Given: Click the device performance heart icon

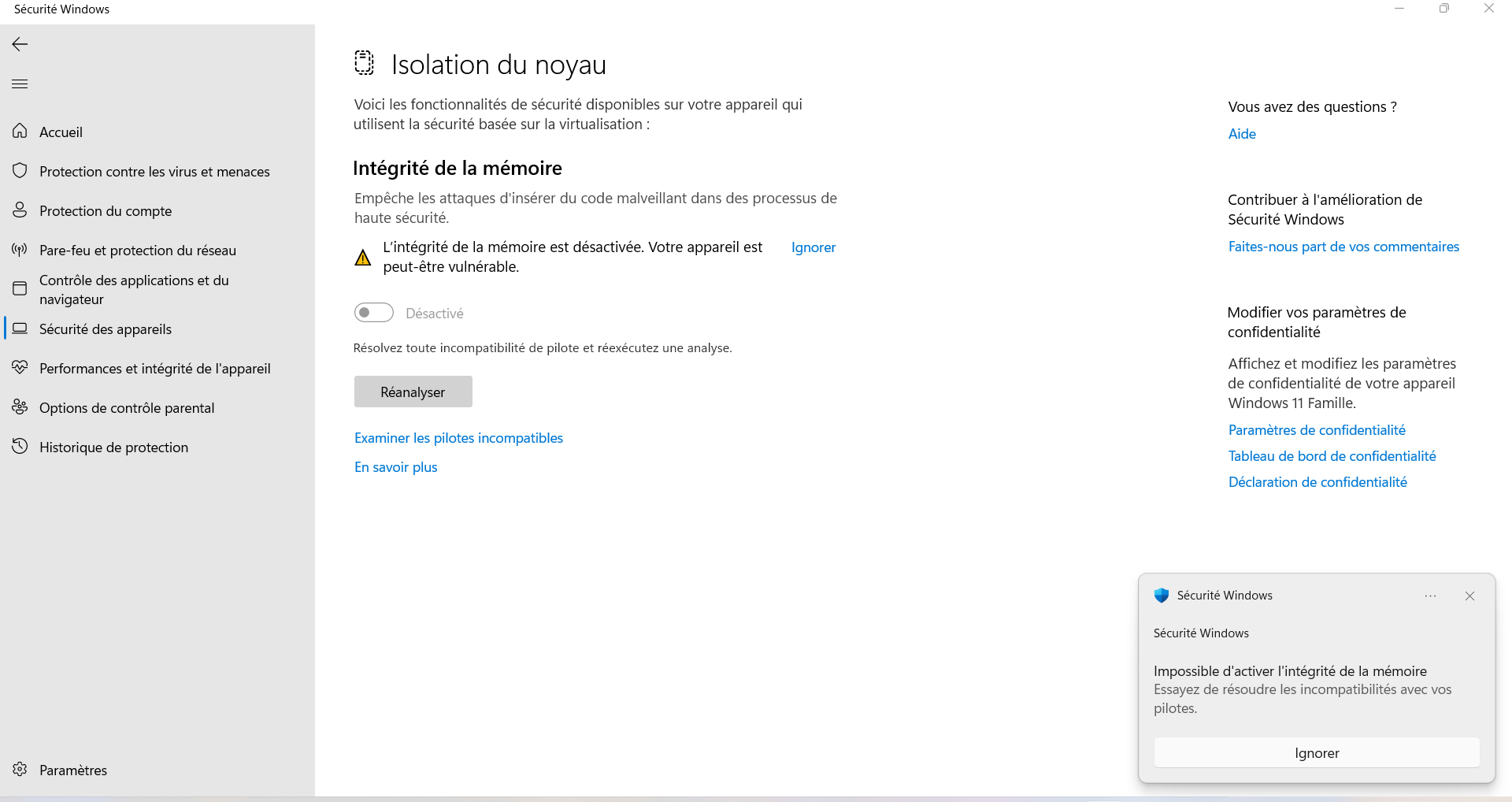Looking at the screenshot, I should coord(20,368).
